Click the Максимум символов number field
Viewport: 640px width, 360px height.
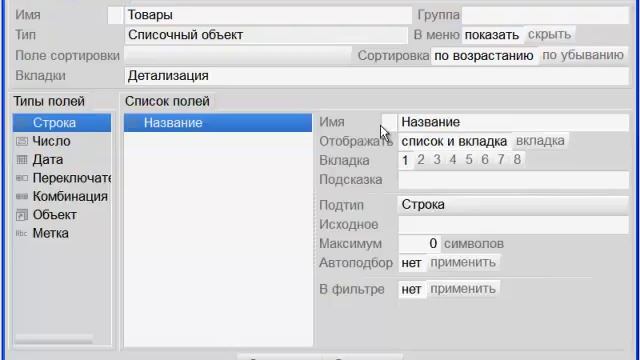click(419, 244)
